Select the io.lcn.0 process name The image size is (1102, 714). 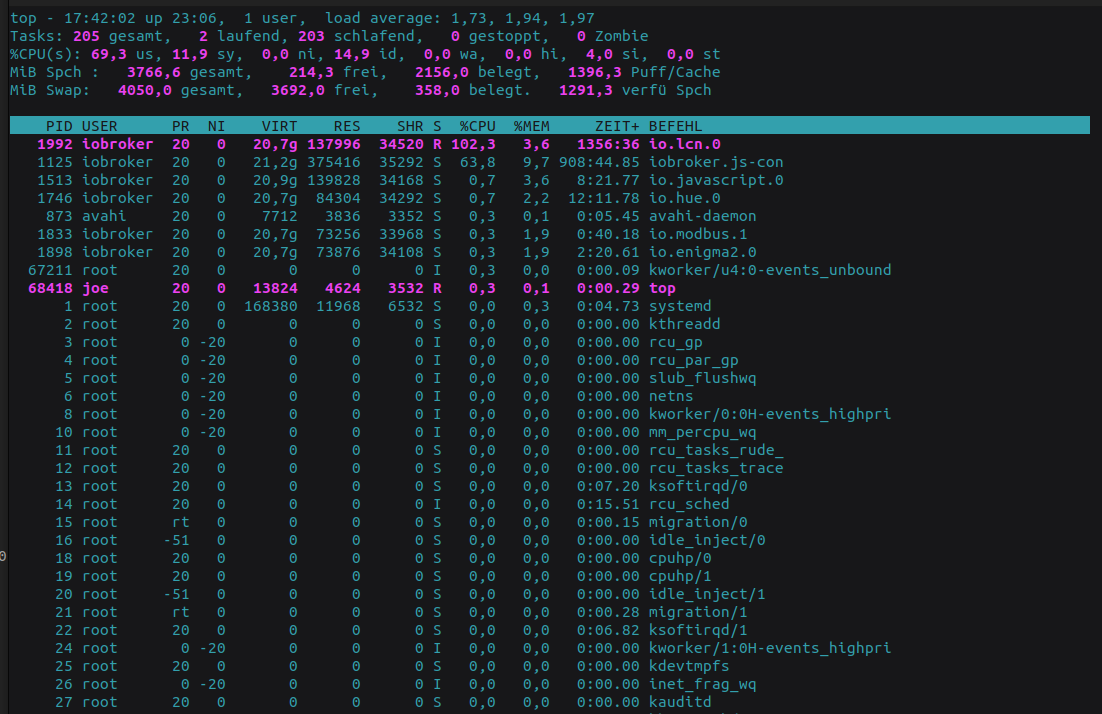click(x=685, y=144)
